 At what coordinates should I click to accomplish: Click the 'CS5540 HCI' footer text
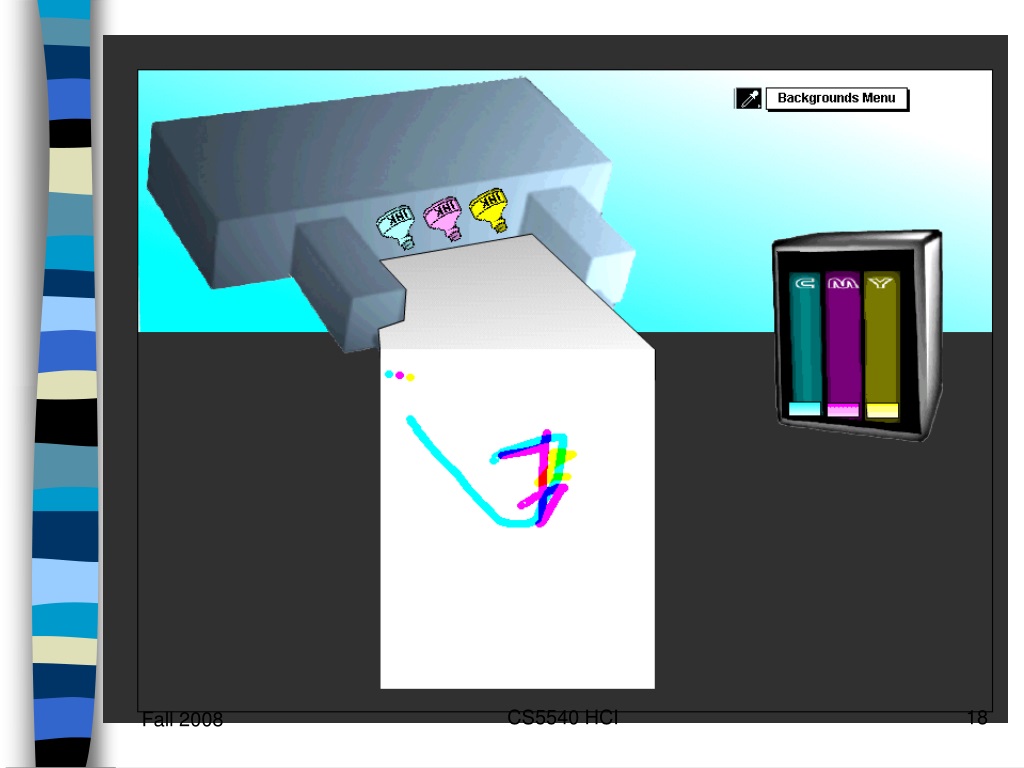(562, 718)
